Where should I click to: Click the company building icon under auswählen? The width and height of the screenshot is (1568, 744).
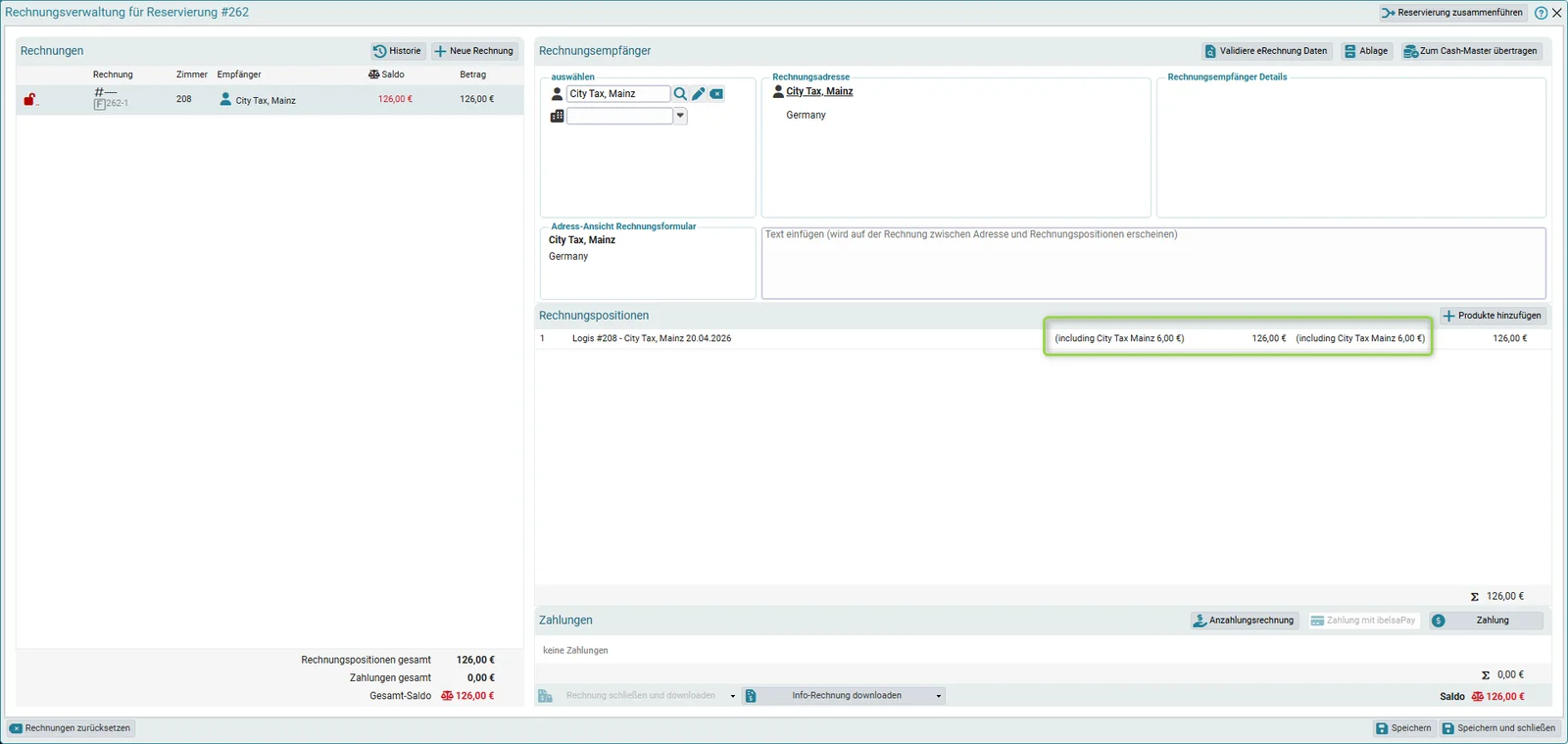[x=557, y=116]
